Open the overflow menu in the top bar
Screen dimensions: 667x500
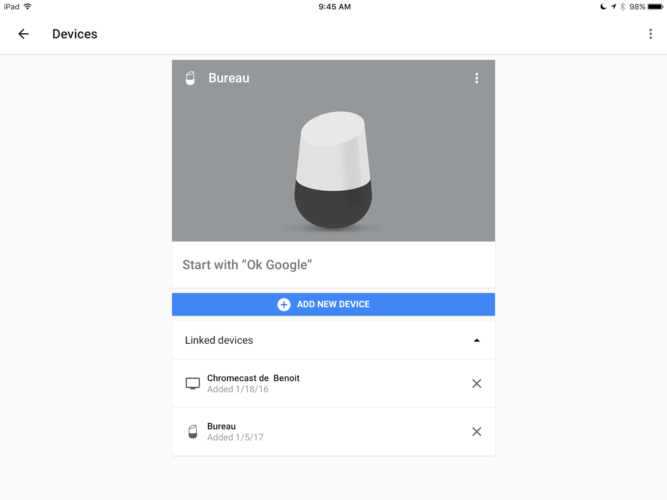point(650,34)
